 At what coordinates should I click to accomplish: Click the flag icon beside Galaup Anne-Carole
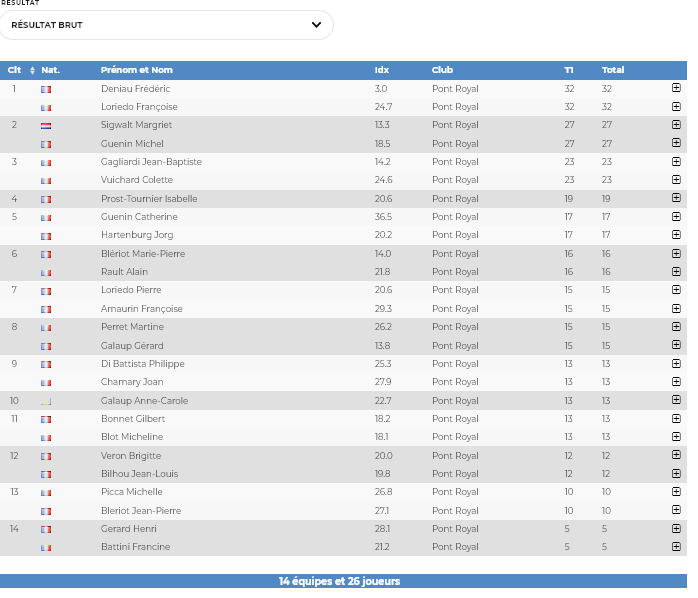tap(46, 402)
